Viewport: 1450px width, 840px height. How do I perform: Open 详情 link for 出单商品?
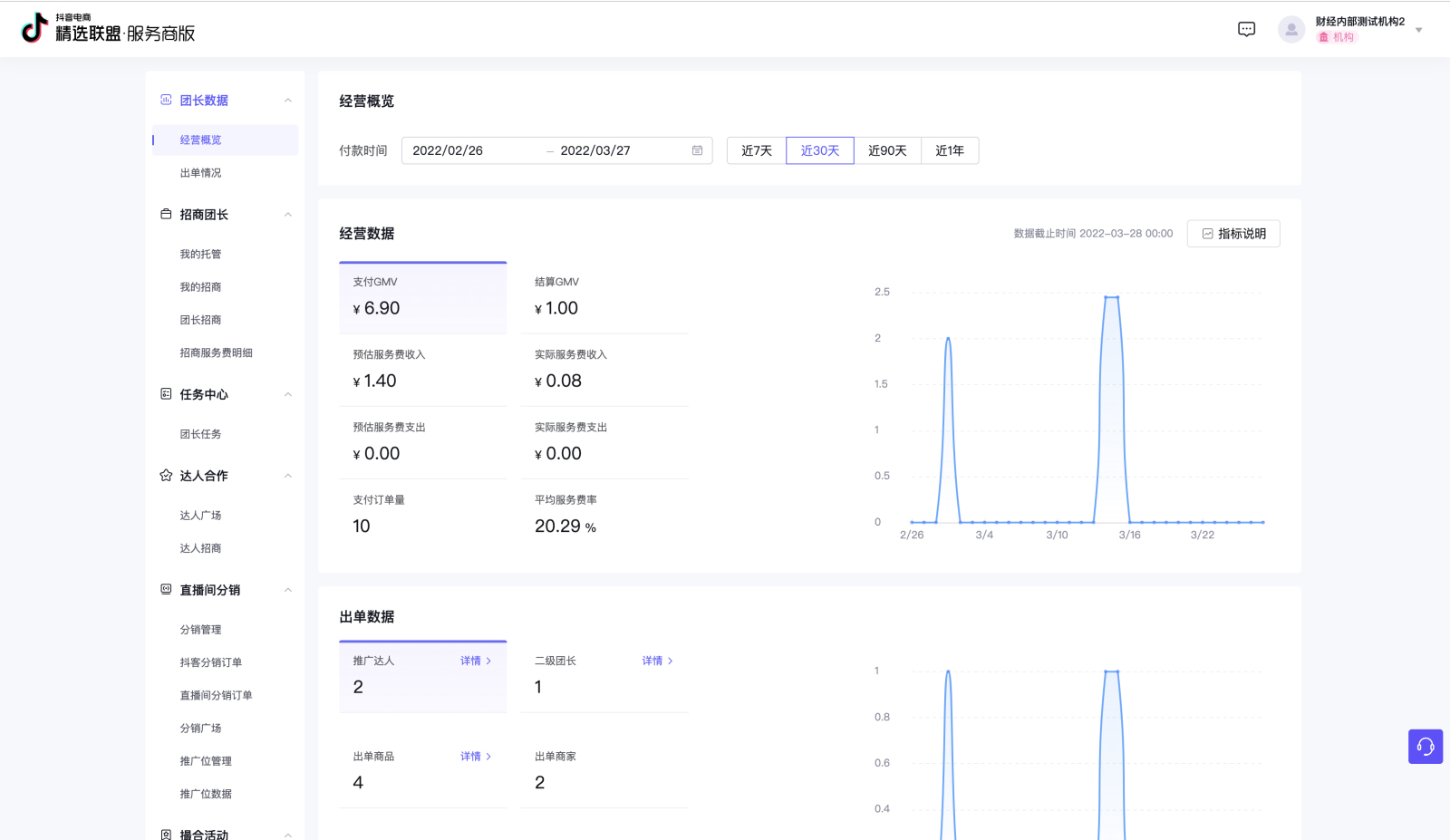[476, 757]
